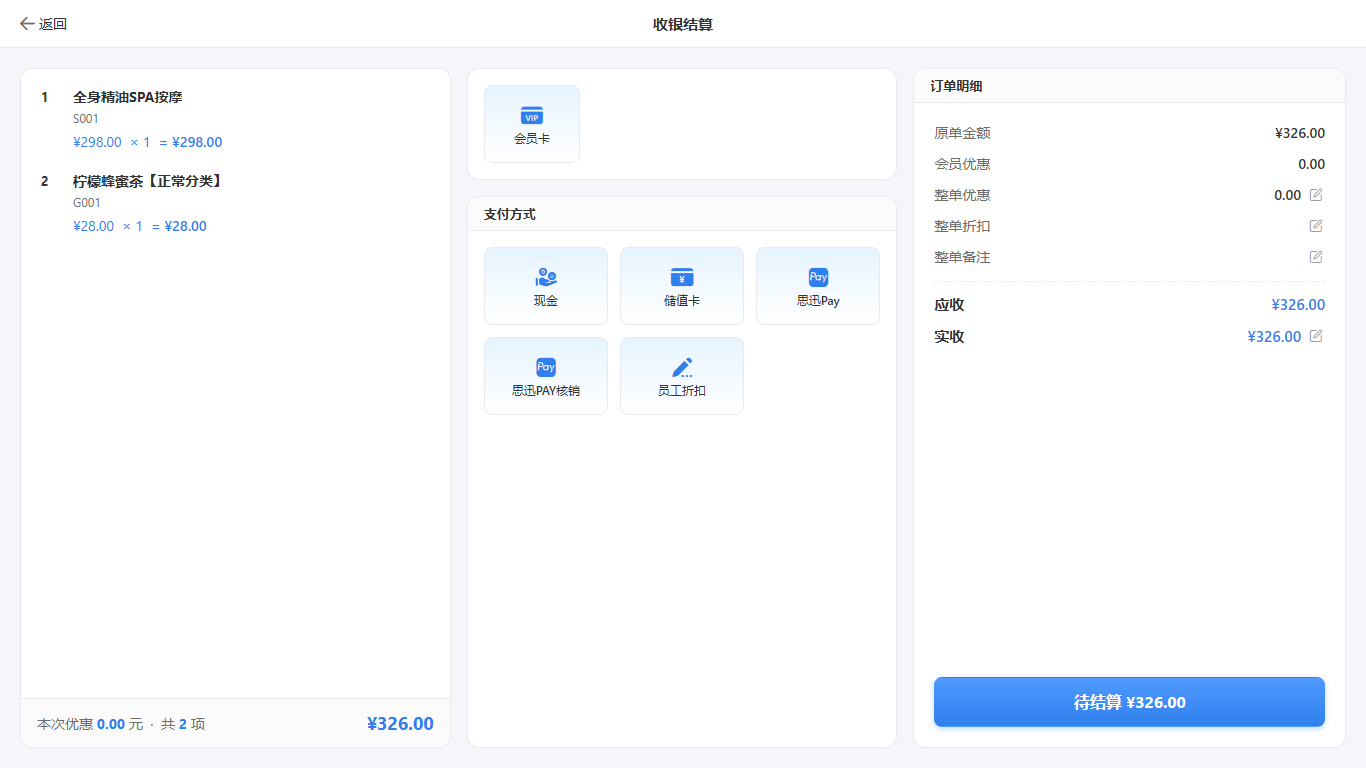Click the 订单明细 panel header

[1129, 86]
